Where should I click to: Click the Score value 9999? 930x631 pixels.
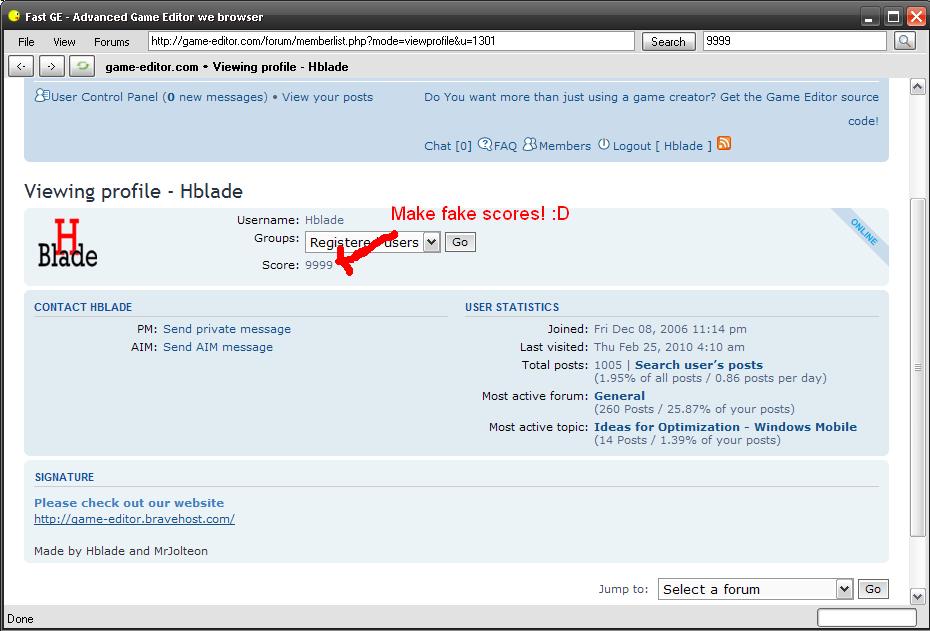point(319,265)
